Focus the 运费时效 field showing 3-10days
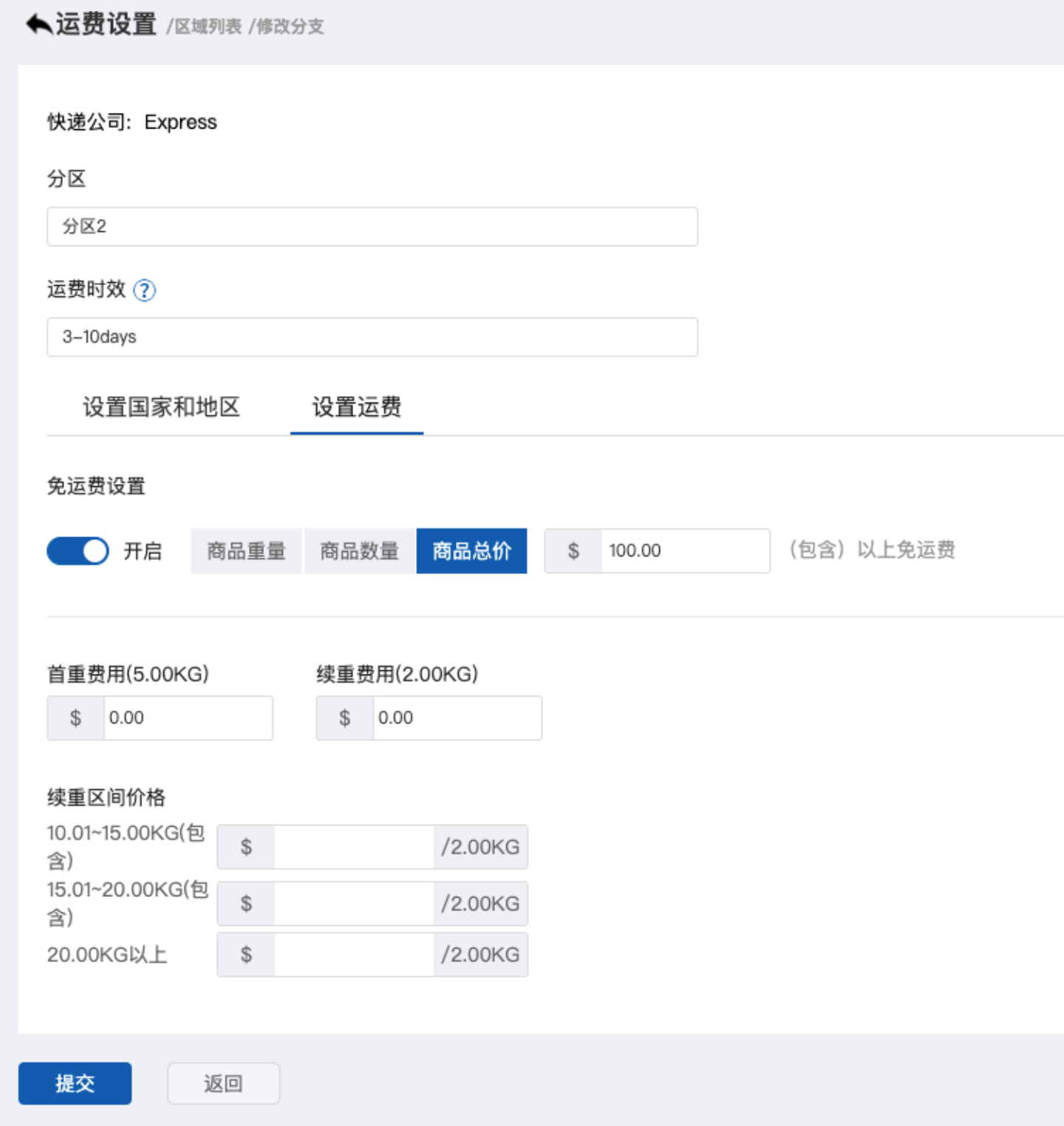Screen dimensions: 1064x1126 pyautogui.click(x=372, y=337)
